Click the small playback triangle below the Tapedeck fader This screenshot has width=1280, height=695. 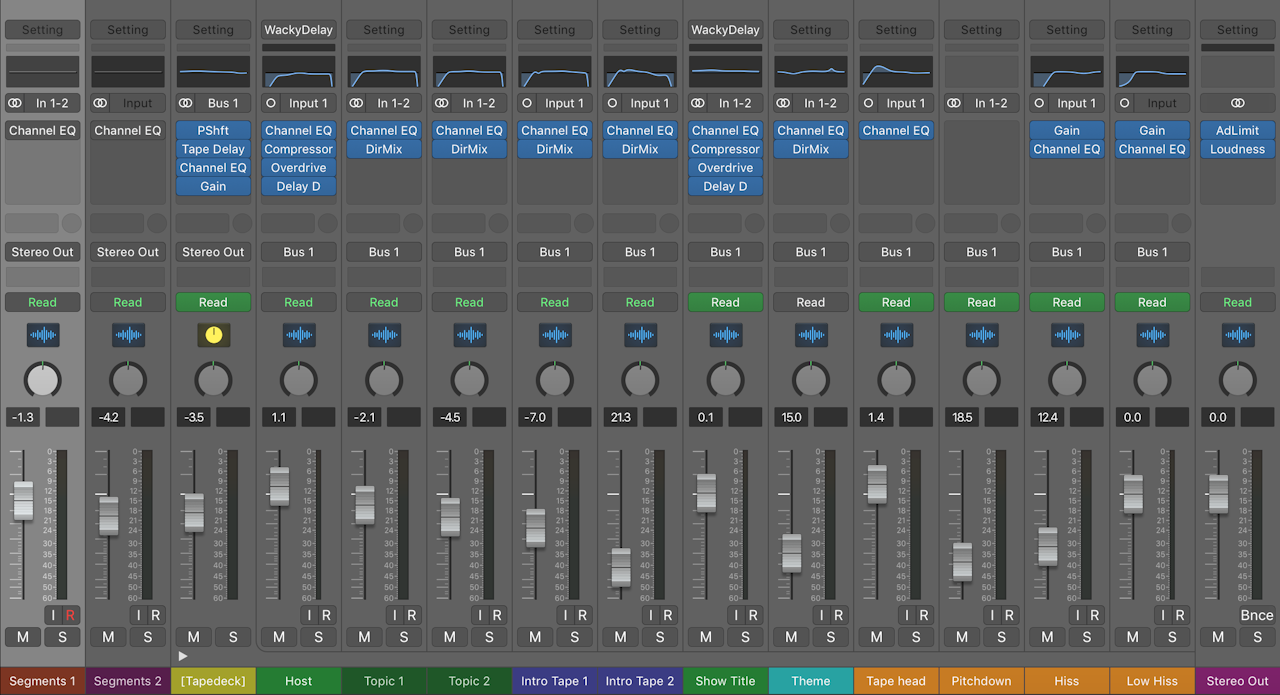pyautogui.click(x=184, y=656)
